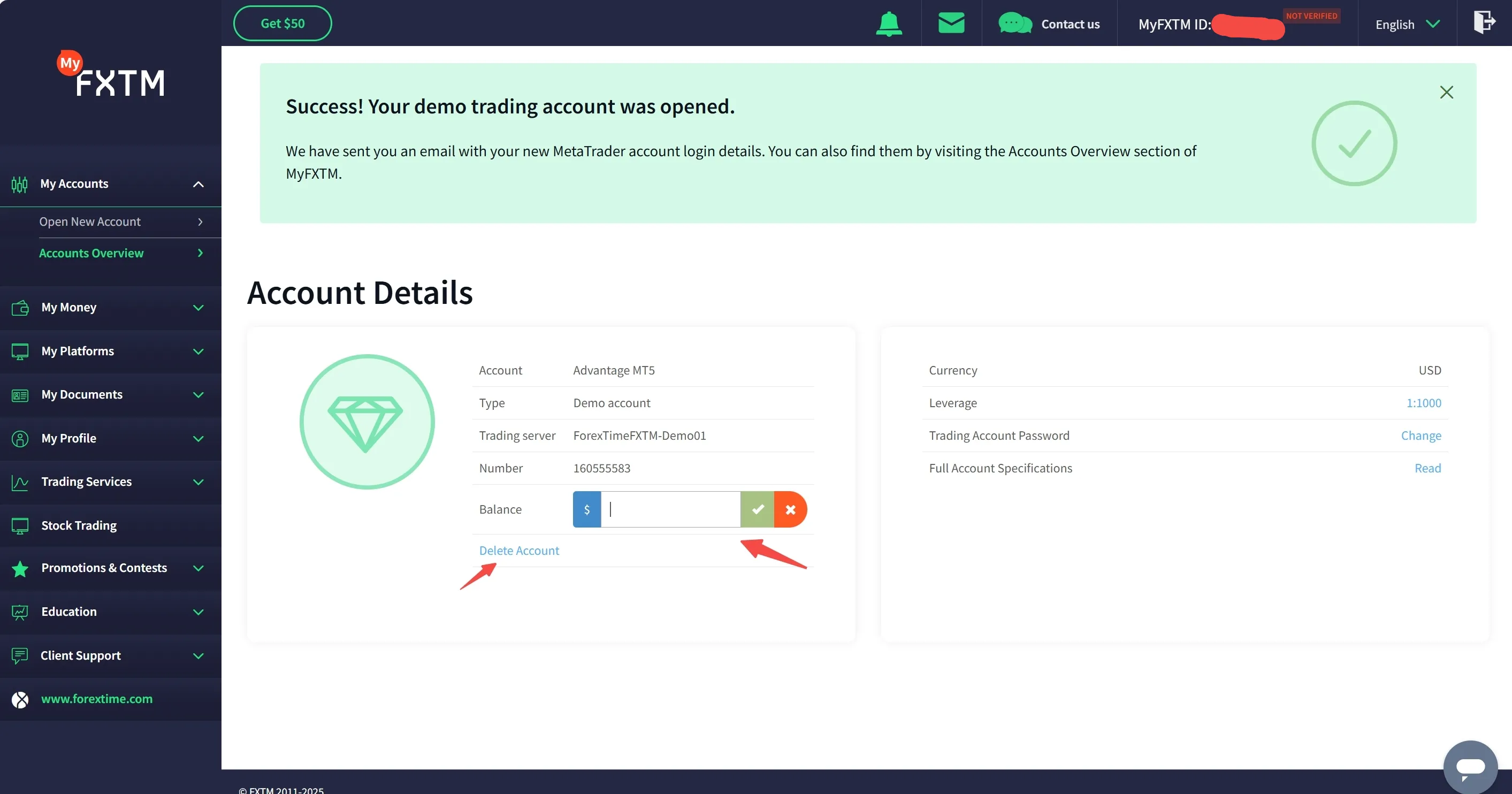Expand the Education section chevron
The image size is (1512, 794).
198,612
